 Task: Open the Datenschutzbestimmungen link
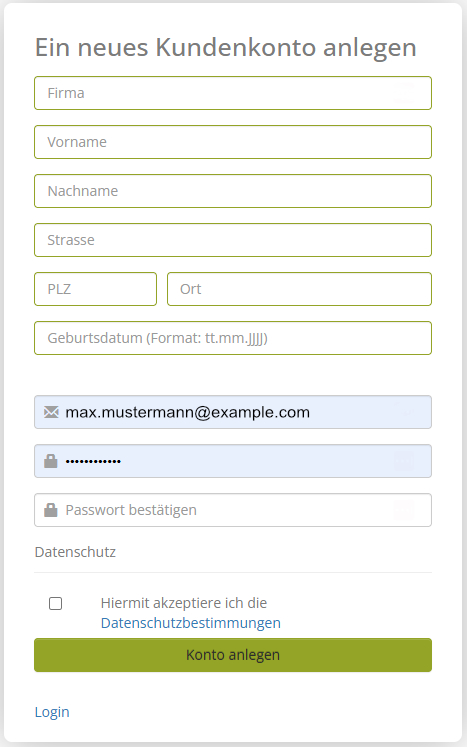coord(191,623)
